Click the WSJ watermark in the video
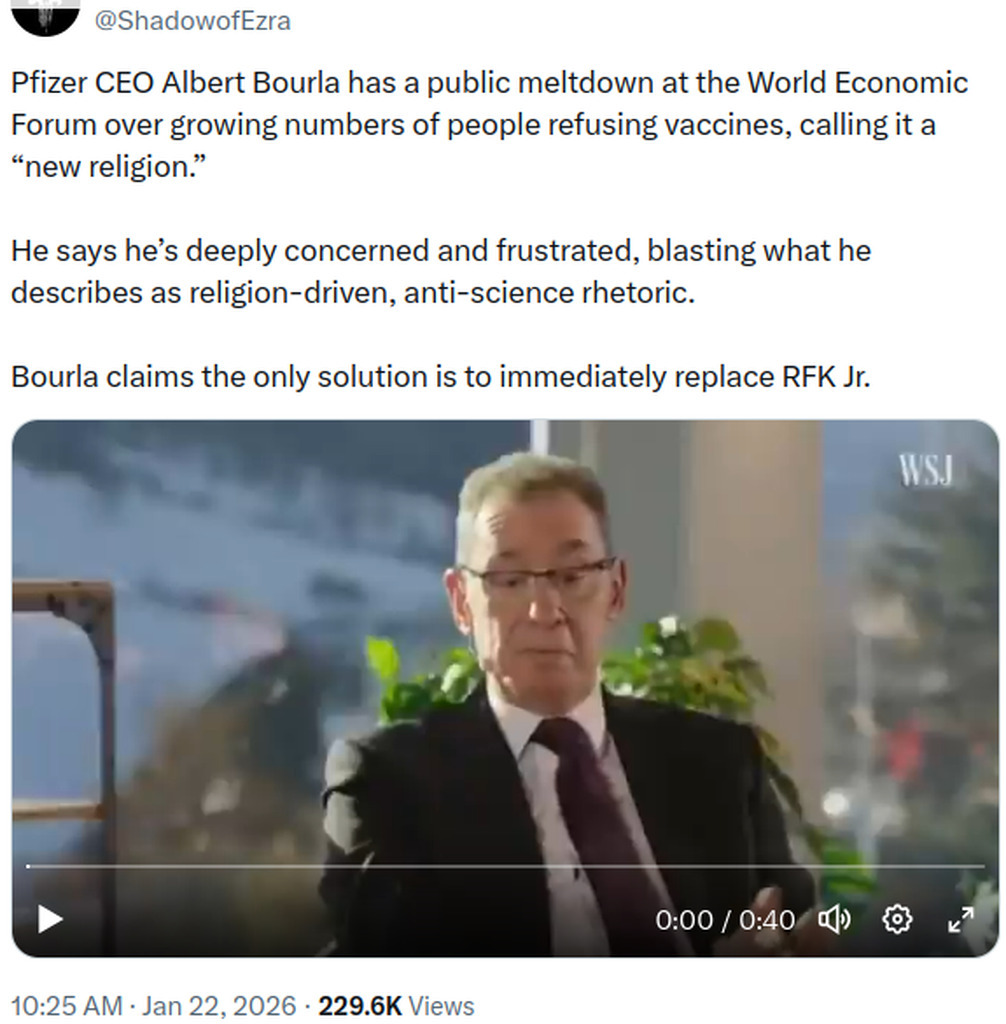The height and width of the screenshot is (1024, 1006). (x=926, y=470)
